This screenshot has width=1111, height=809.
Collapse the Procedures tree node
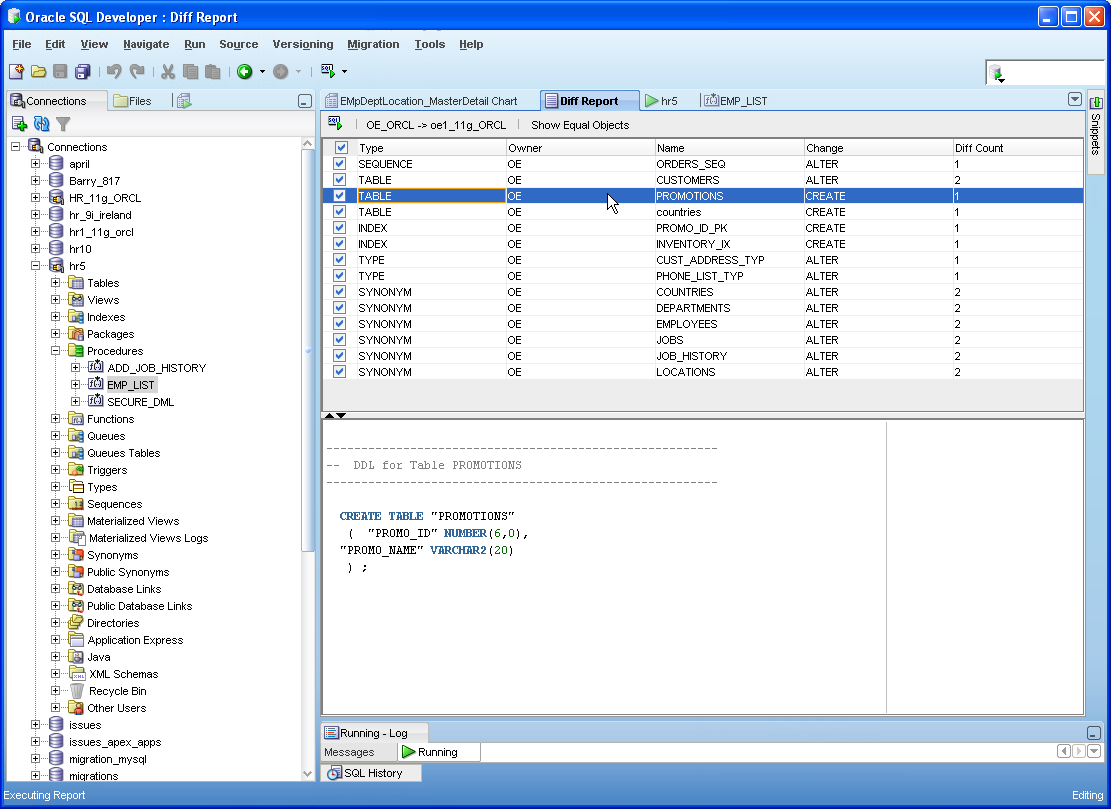(56, 351)
